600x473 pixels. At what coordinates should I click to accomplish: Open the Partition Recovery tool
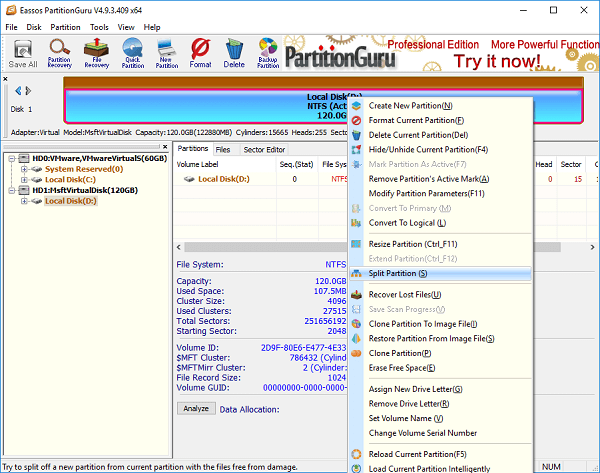click(59, 54)
